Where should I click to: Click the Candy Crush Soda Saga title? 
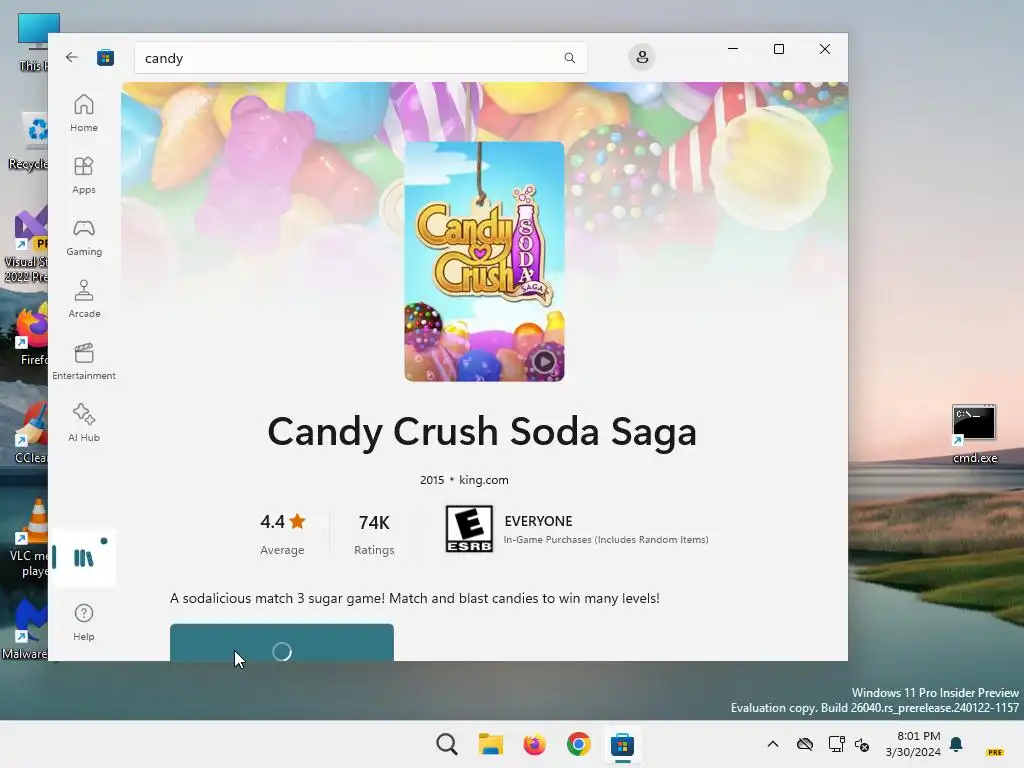482,432
